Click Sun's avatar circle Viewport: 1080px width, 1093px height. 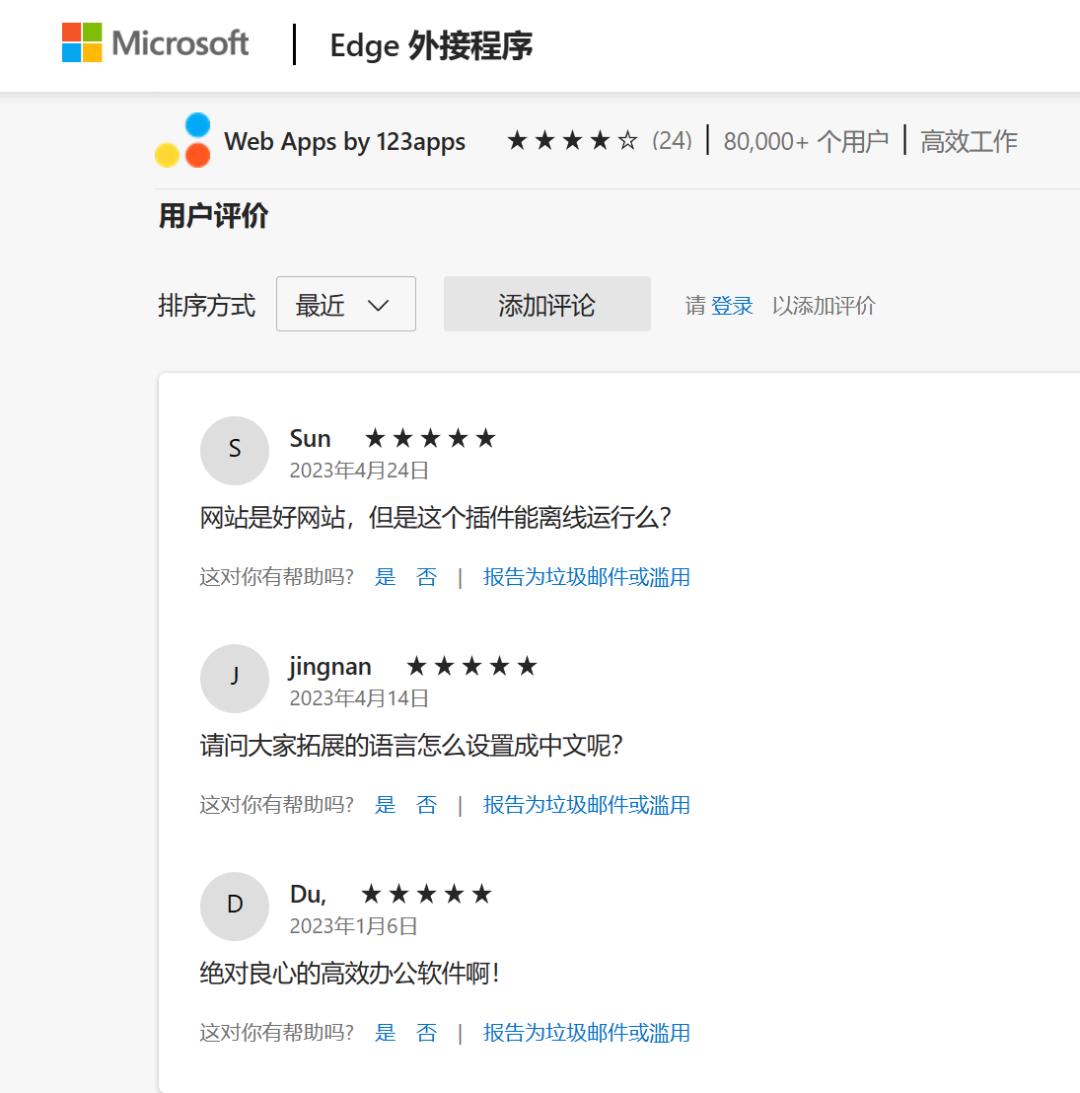(x=234, y=450)
